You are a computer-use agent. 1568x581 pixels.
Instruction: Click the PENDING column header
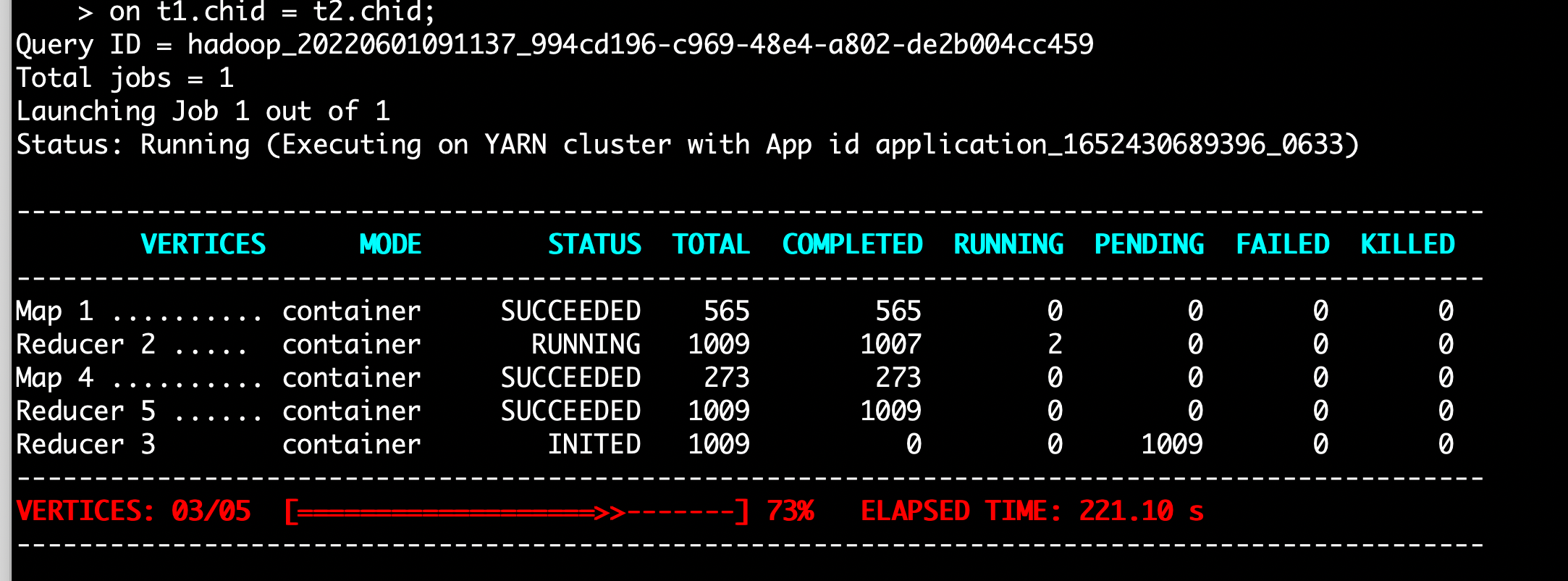[1149, 244]
